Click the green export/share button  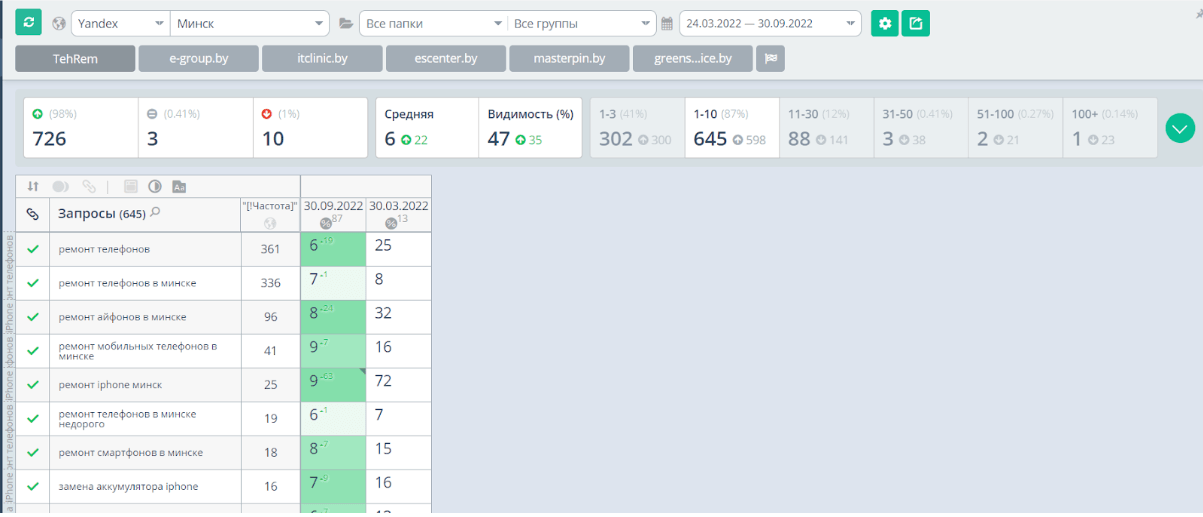click(x=915, y=23)
